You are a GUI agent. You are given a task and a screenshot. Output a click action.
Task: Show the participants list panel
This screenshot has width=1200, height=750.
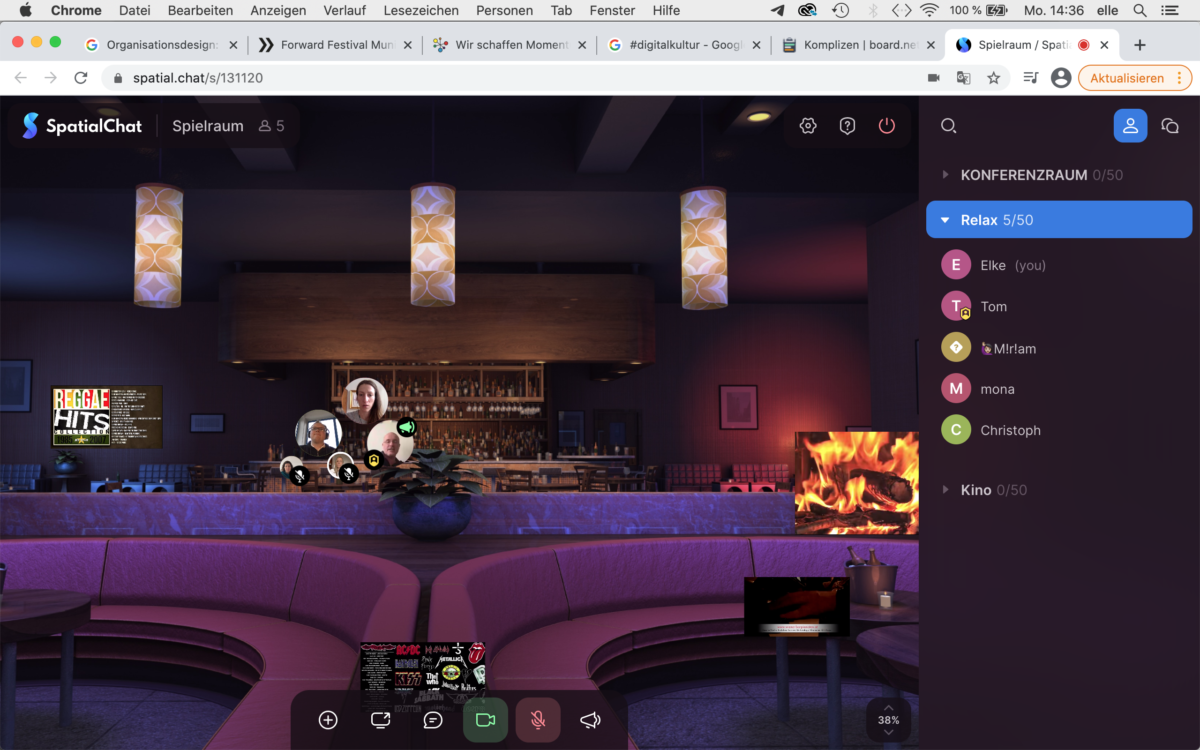(1130, 126)
